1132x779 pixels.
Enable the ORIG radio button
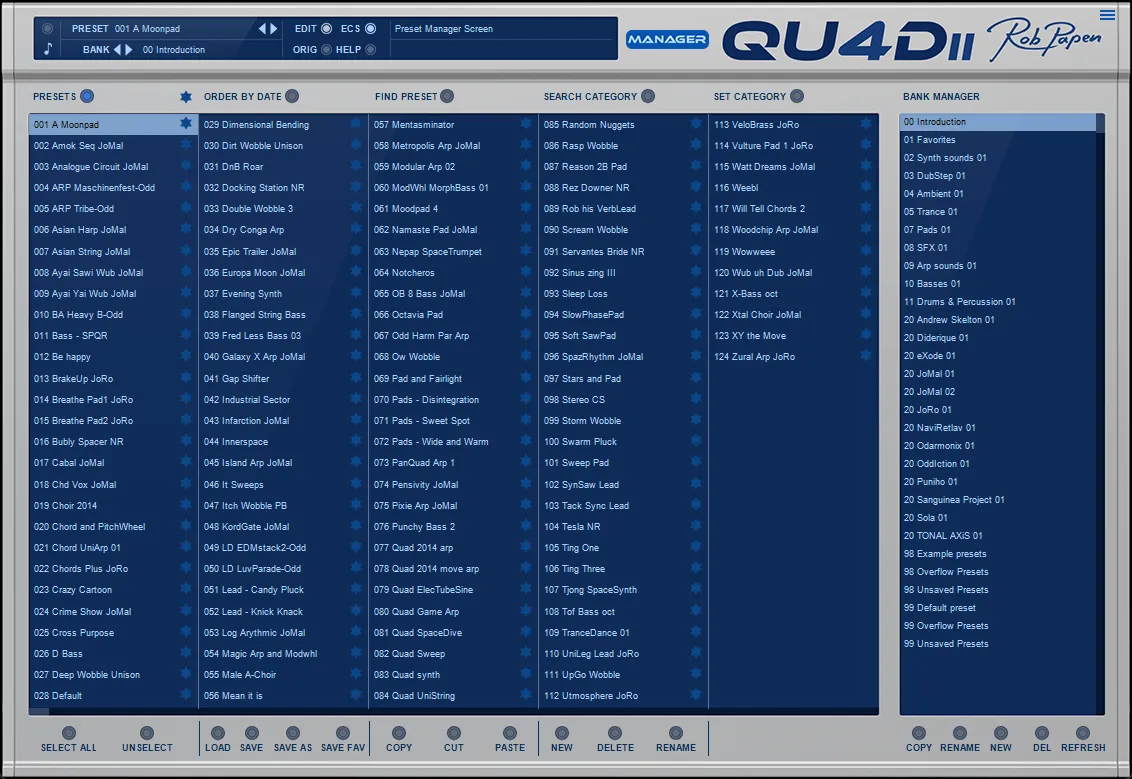[x=326, y=50]
